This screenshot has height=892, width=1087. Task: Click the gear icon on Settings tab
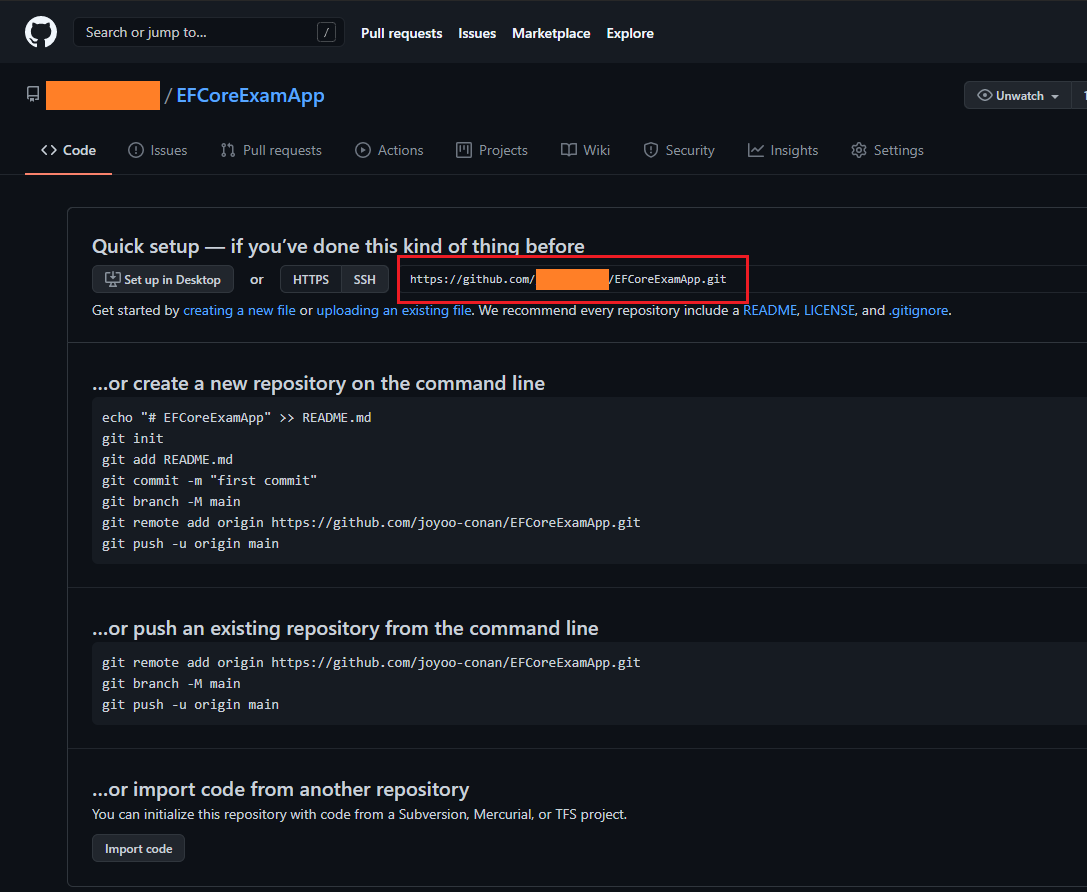(859, 150)
